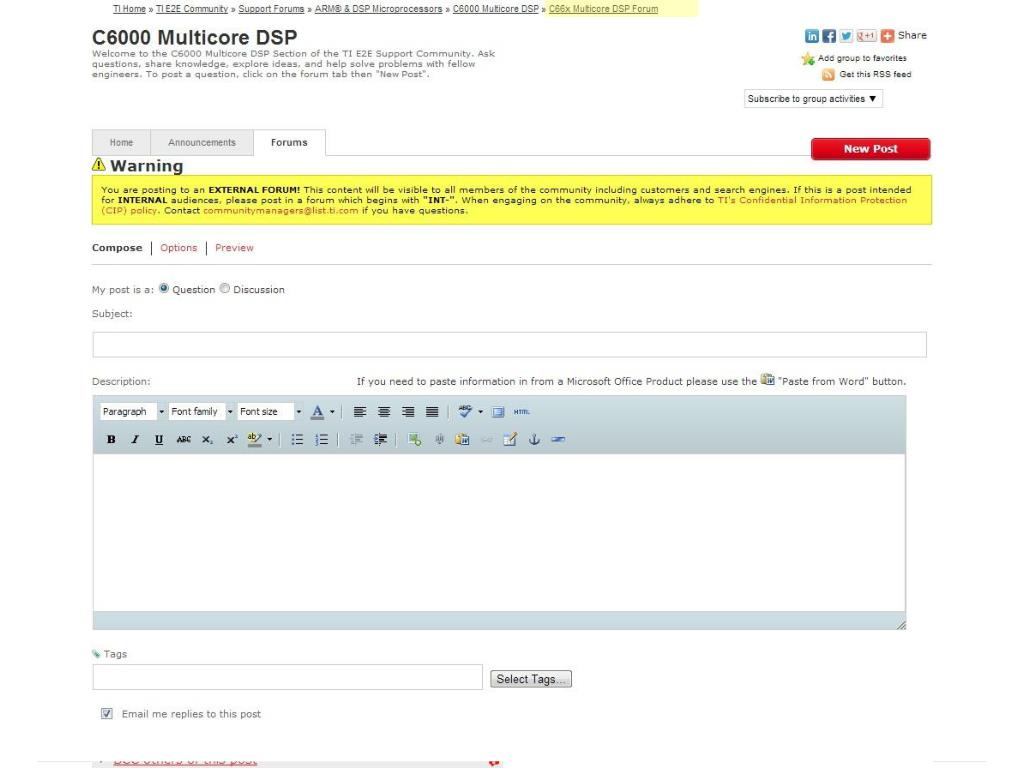Click the font color A icon
Viewport: 1024px width, 768px height.
point(317,412)
